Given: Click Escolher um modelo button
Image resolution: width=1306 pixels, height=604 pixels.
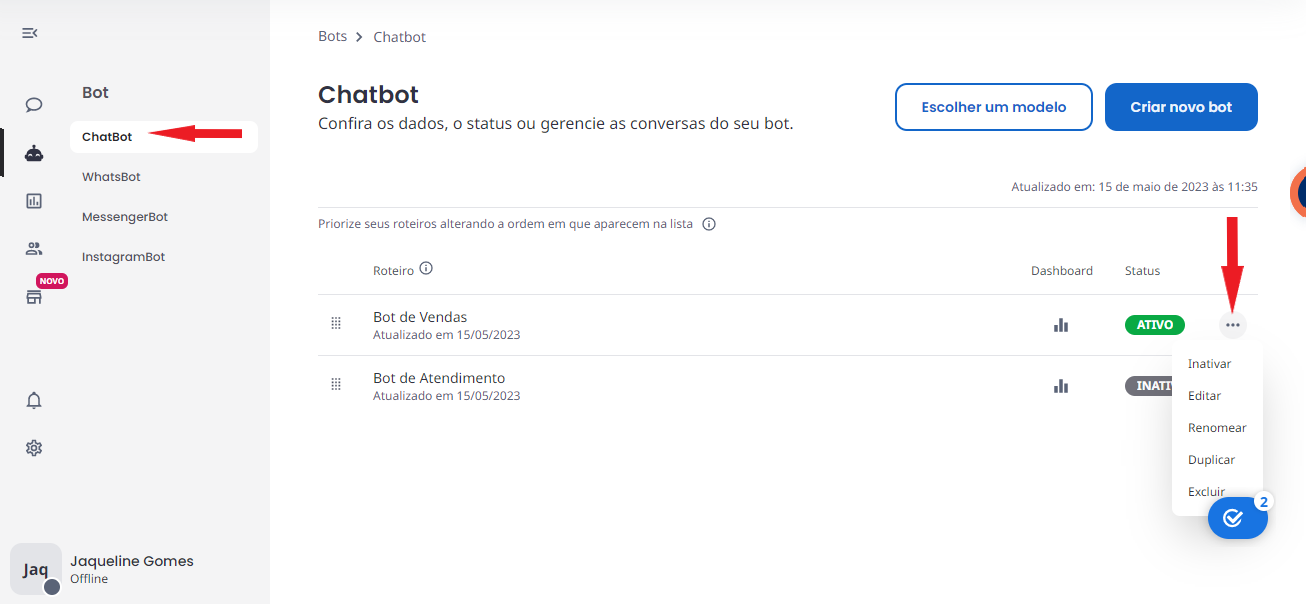Looking at the screenshot, I should pyautogui.click(x=994, y=107).
